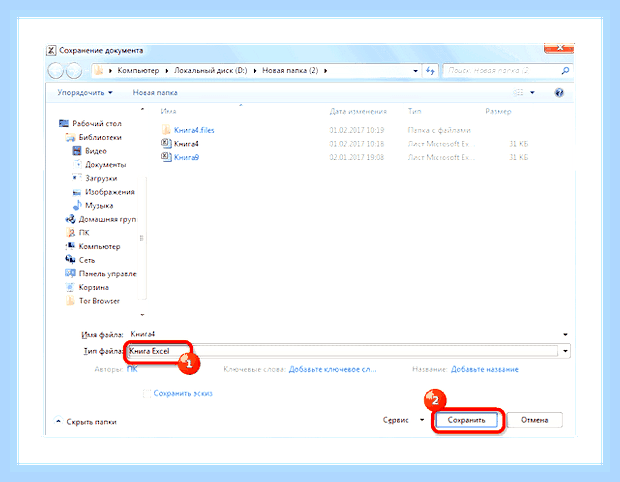Viewport: 620px width, 482px height.
Task: Open the help question mark icon
Action: coord(559,93)
